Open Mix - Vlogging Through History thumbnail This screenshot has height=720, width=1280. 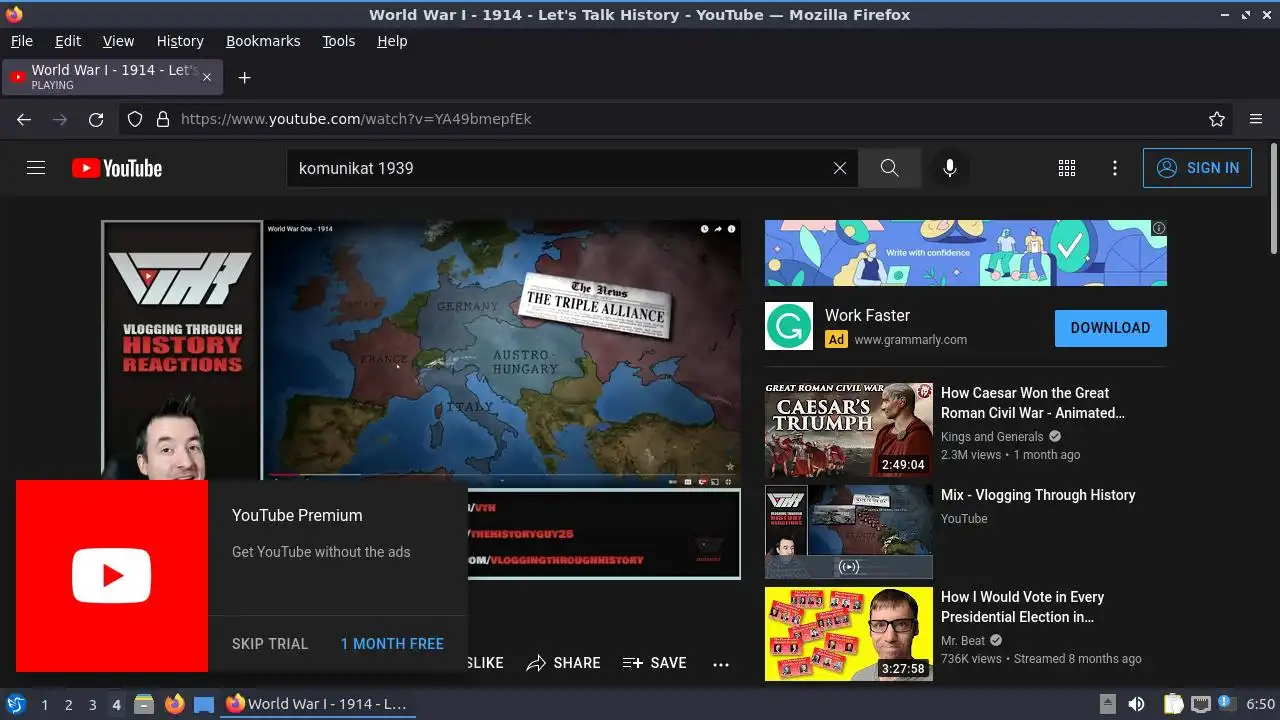[849, 532]
